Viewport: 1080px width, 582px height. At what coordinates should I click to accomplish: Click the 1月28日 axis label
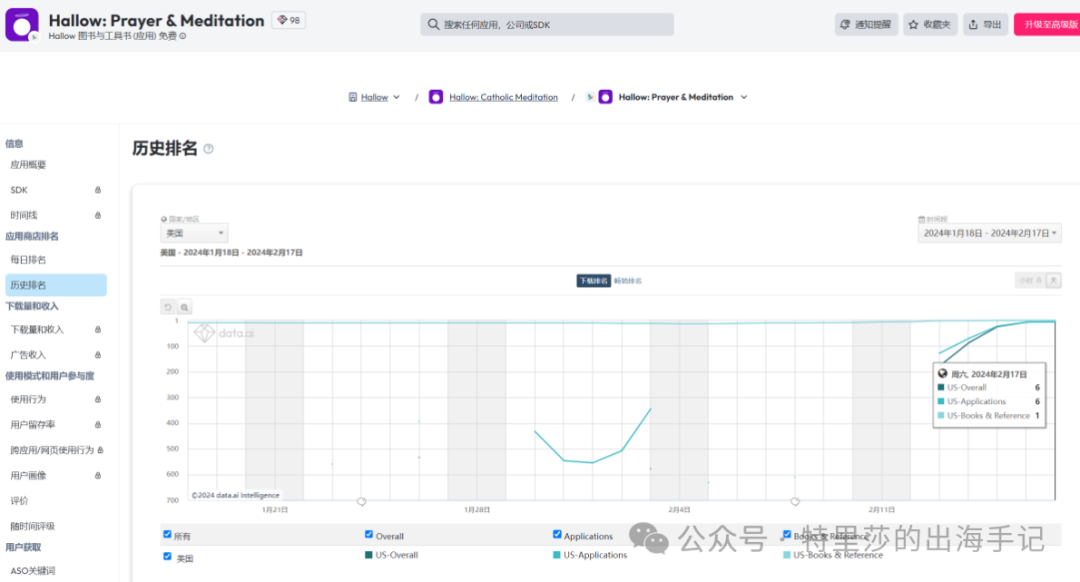pos(477,510)
